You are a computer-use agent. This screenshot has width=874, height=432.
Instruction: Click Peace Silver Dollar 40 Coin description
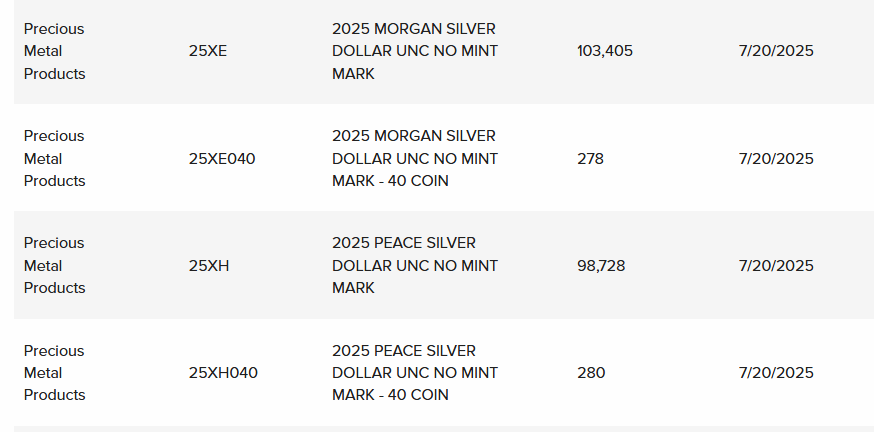point(415,373)
